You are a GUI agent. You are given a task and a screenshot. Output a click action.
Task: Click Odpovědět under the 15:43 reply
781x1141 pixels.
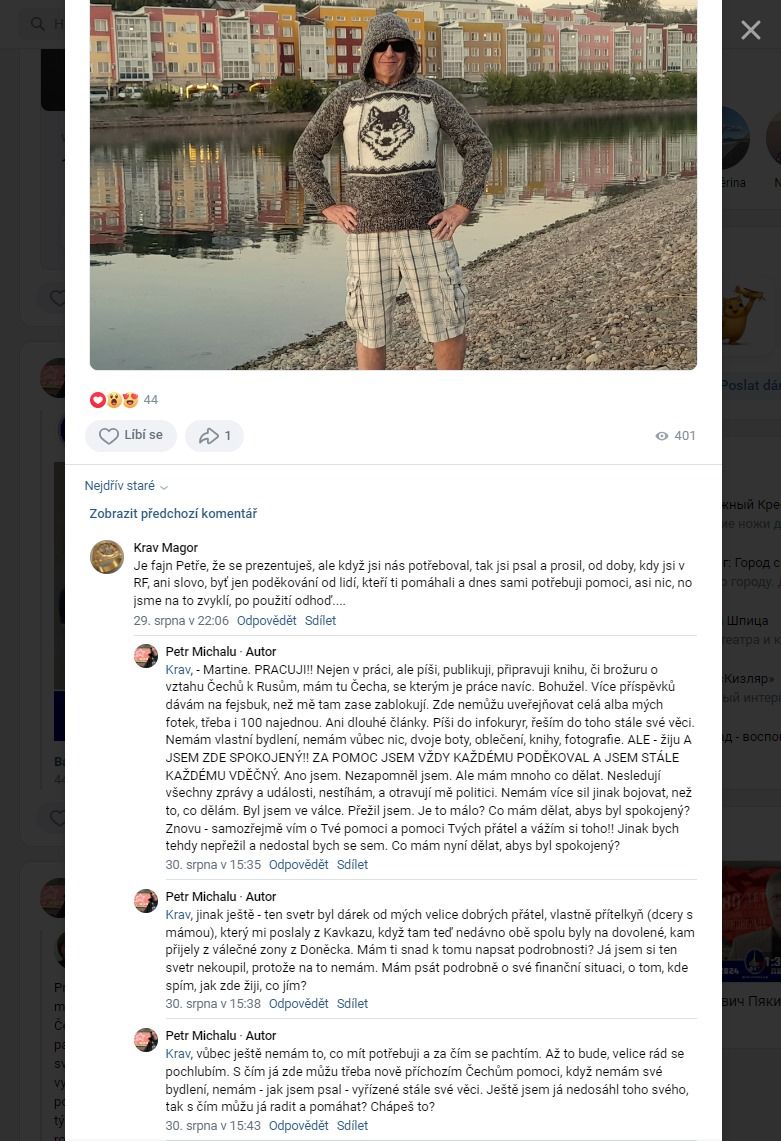pyautogui.click(x=298, y=1125)
